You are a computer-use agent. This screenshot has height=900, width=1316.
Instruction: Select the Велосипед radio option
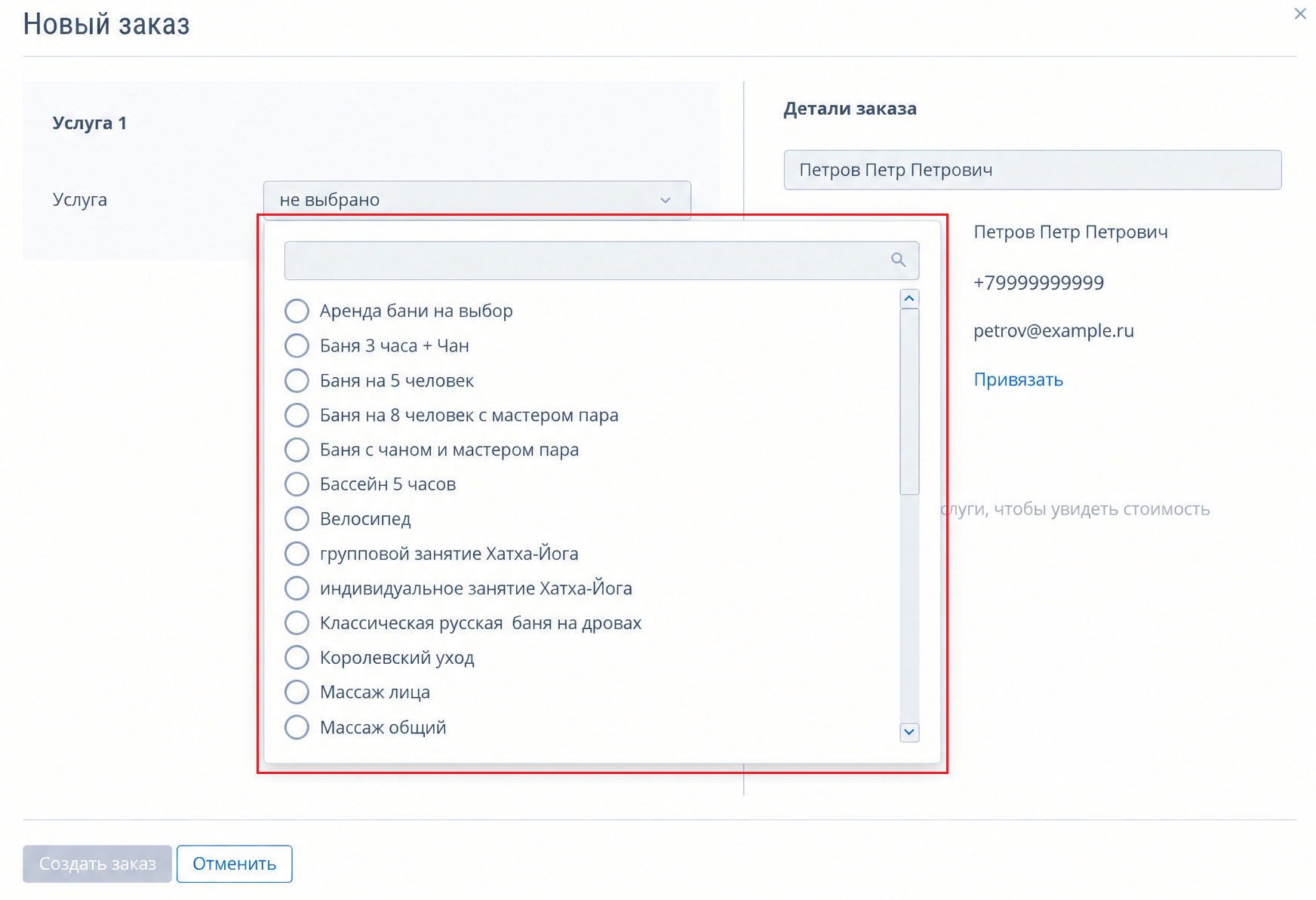pos(297,519)
